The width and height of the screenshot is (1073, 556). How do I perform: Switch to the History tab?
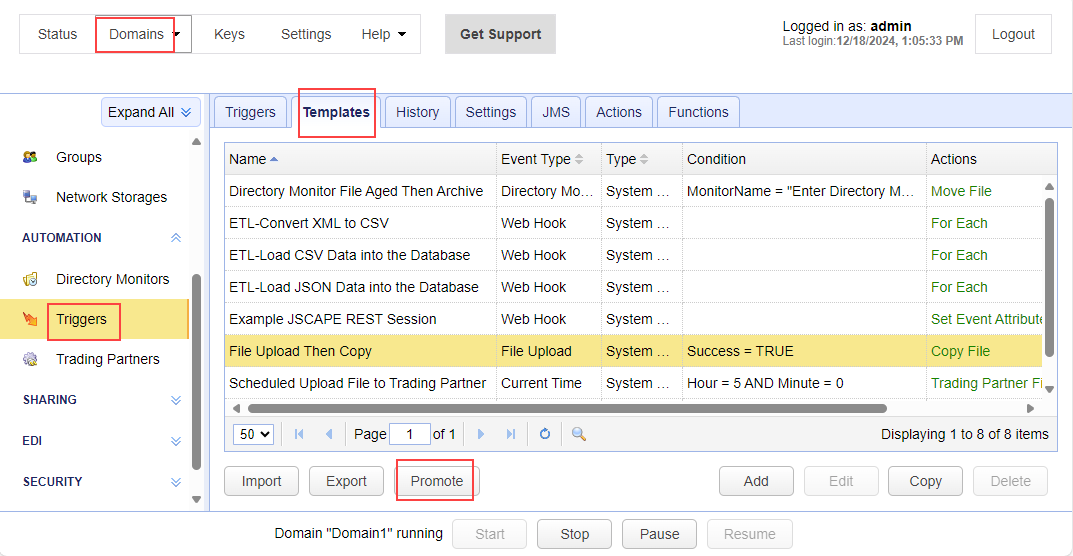[x=417, y=112]
